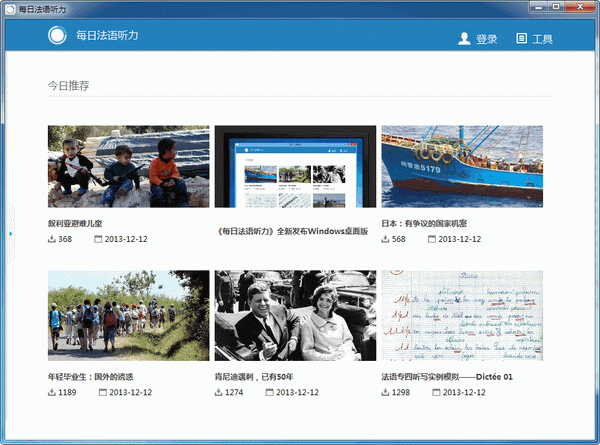Open the Kennedy black-and-white photo thumbnail
Image resolution: width=600 pixels, height=445 pixels.
tap(295, 315)
